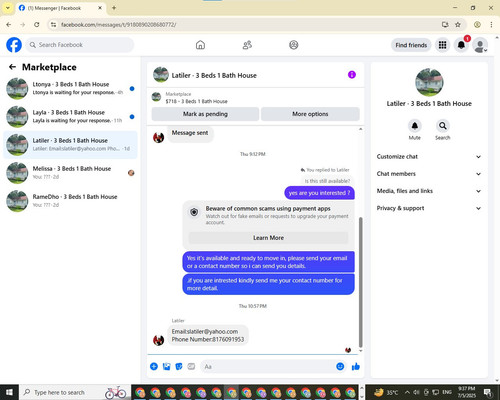
Task: Open the Chrome tab search dropdown
Action: (x=7, y=8)
